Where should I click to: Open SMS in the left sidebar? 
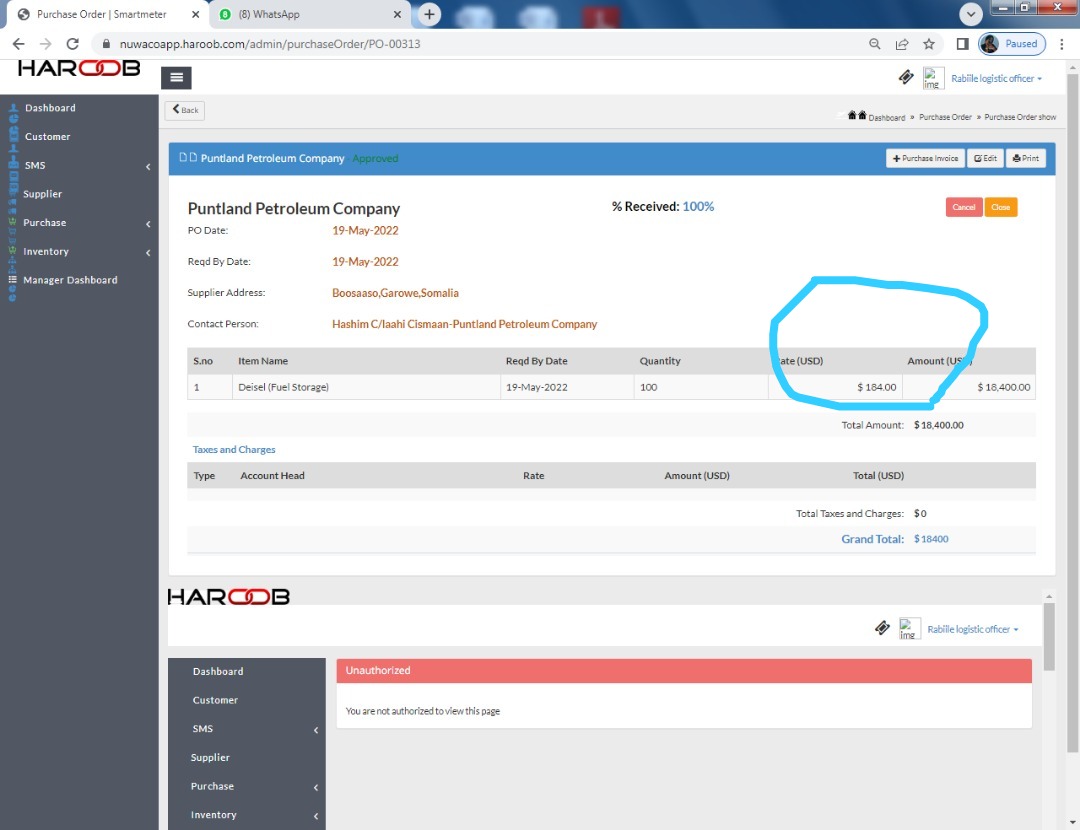pos(35,166)
